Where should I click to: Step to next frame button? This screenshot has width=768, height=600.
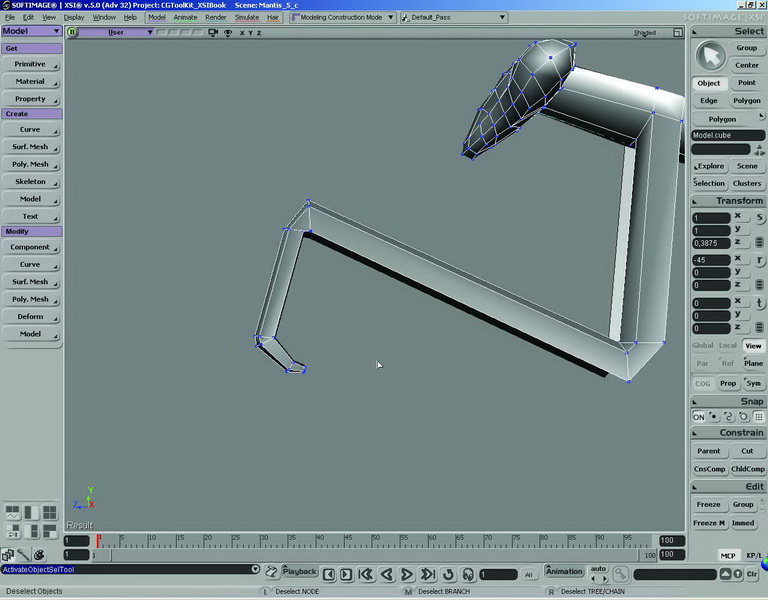tap(346, 574)
